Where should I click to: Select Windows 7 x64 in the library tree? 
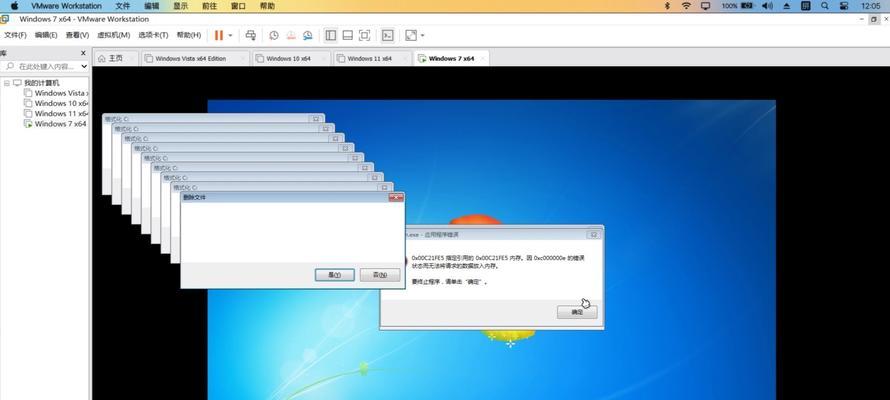pos(60,124)
